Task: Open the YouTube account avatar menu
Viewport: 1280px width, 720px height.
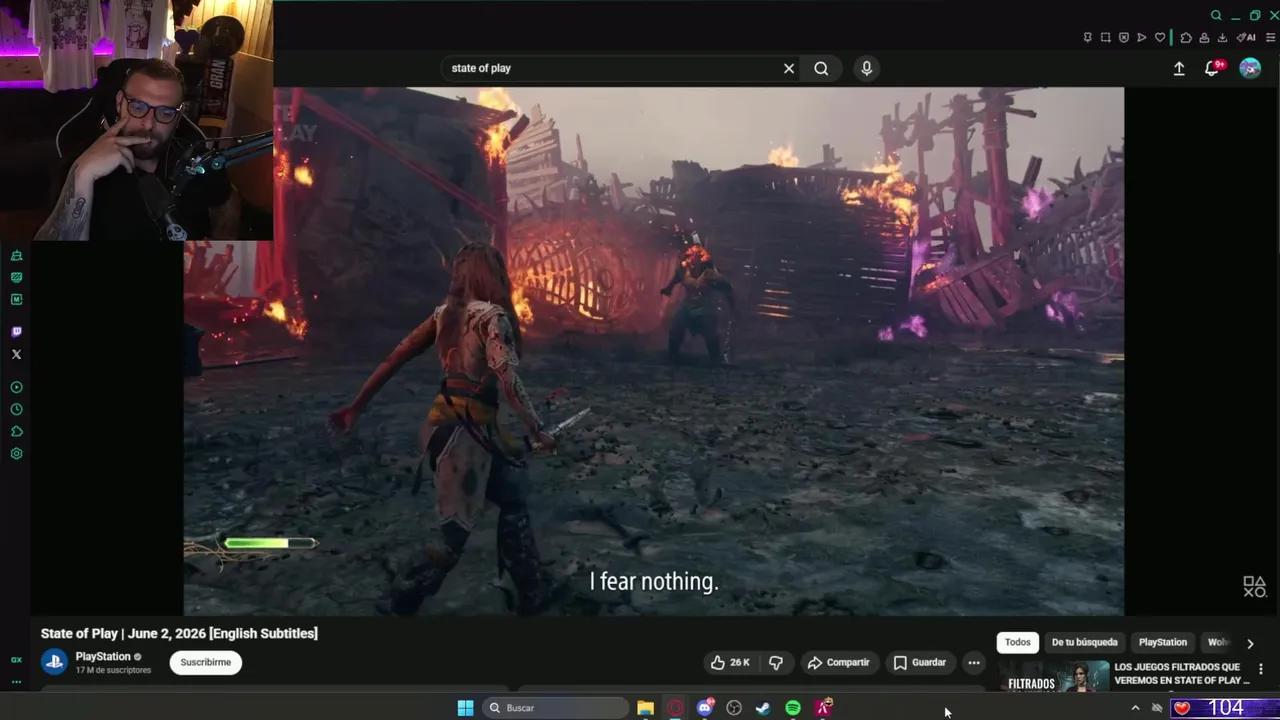Action: [x=1250, y=68]
